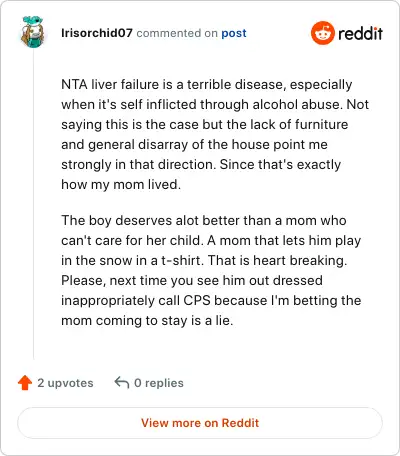Click the orange upvote arrow icon
The height and width of the screenshot is (456, 400).
[x=25, y=383]
